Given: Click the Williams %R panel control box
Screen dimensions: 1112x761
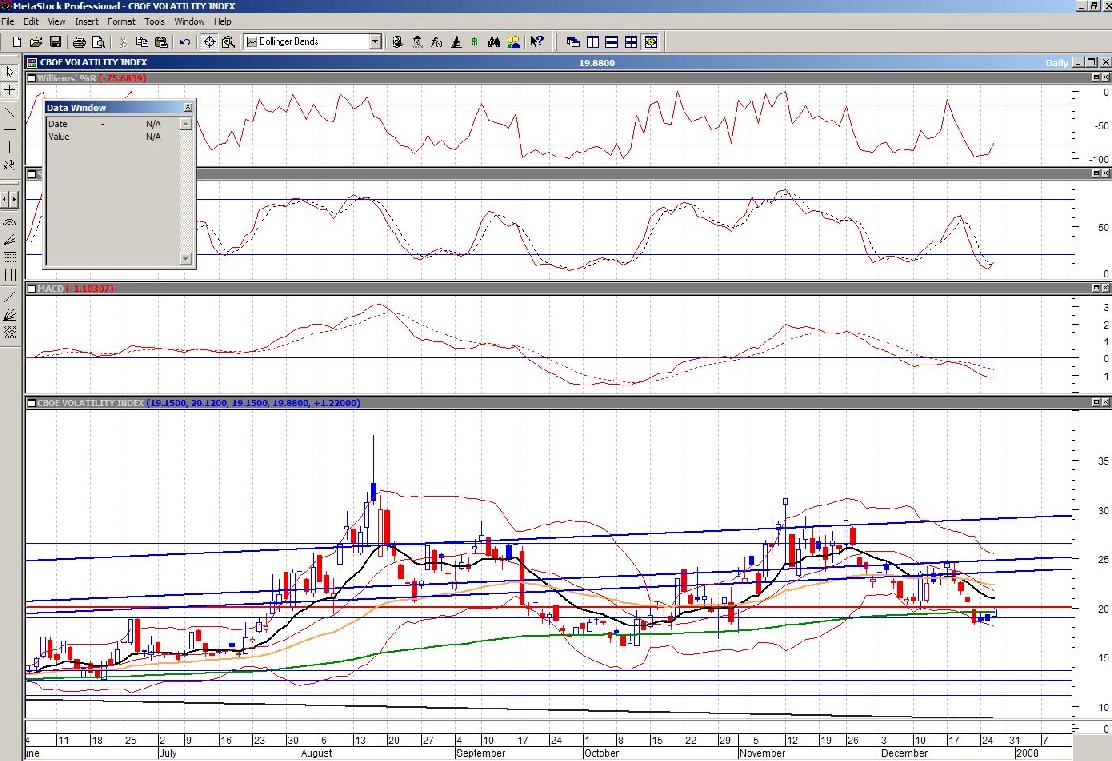Looking at the screenshot, I should tap(31, 78).
